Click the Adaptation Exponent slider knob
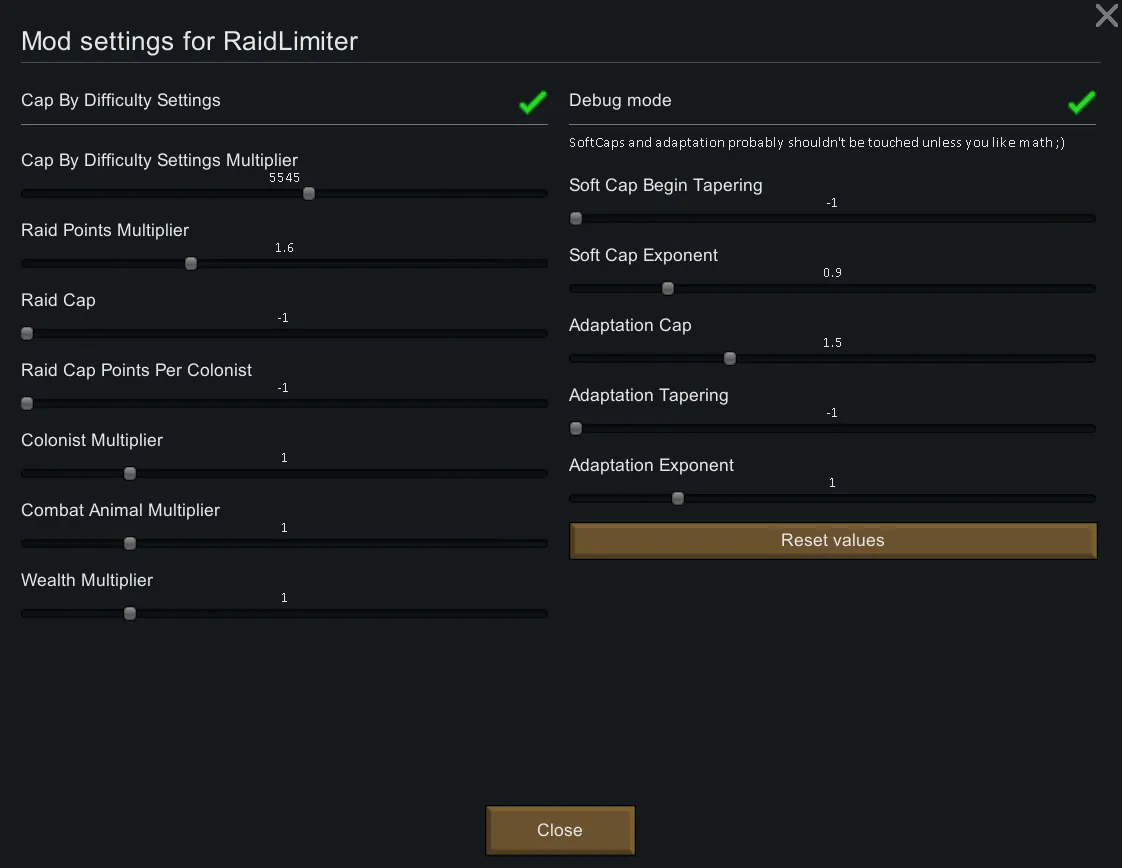Viewport: 1122px width, 868px height. pyautogui.click(x=678, y=498)
